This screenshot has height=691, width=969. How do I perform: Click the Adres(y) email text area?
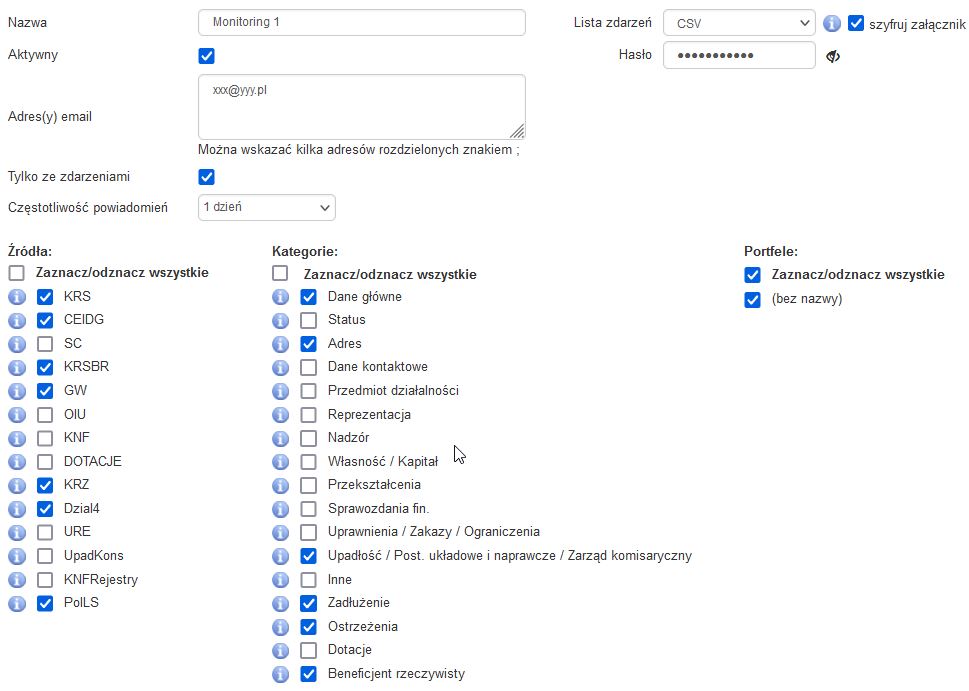click(x=362, y=106)
